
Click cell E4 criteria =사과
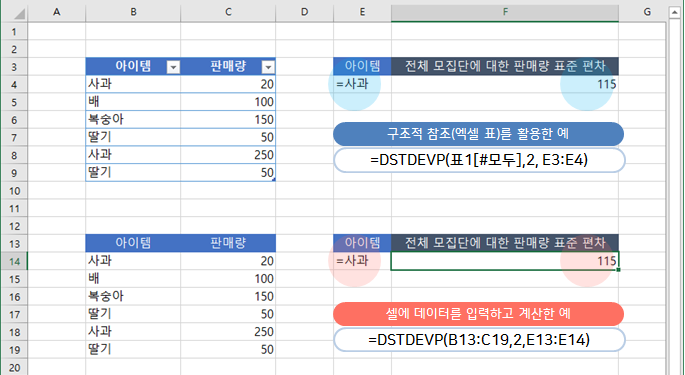[x=362, y=84]
